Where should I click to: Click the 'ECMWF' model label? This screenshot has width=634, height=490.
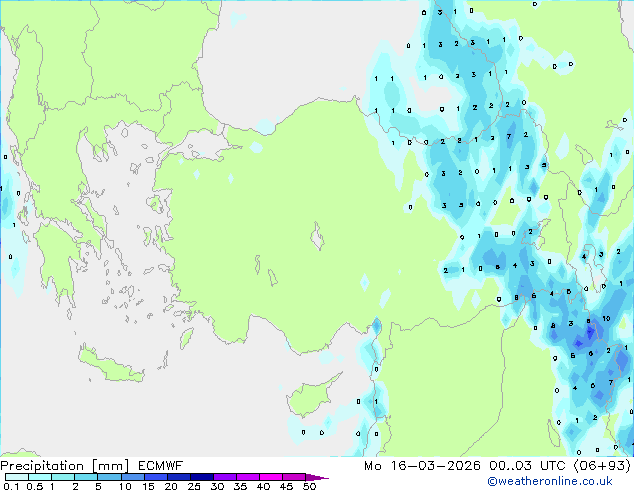[x=161, y=466]
